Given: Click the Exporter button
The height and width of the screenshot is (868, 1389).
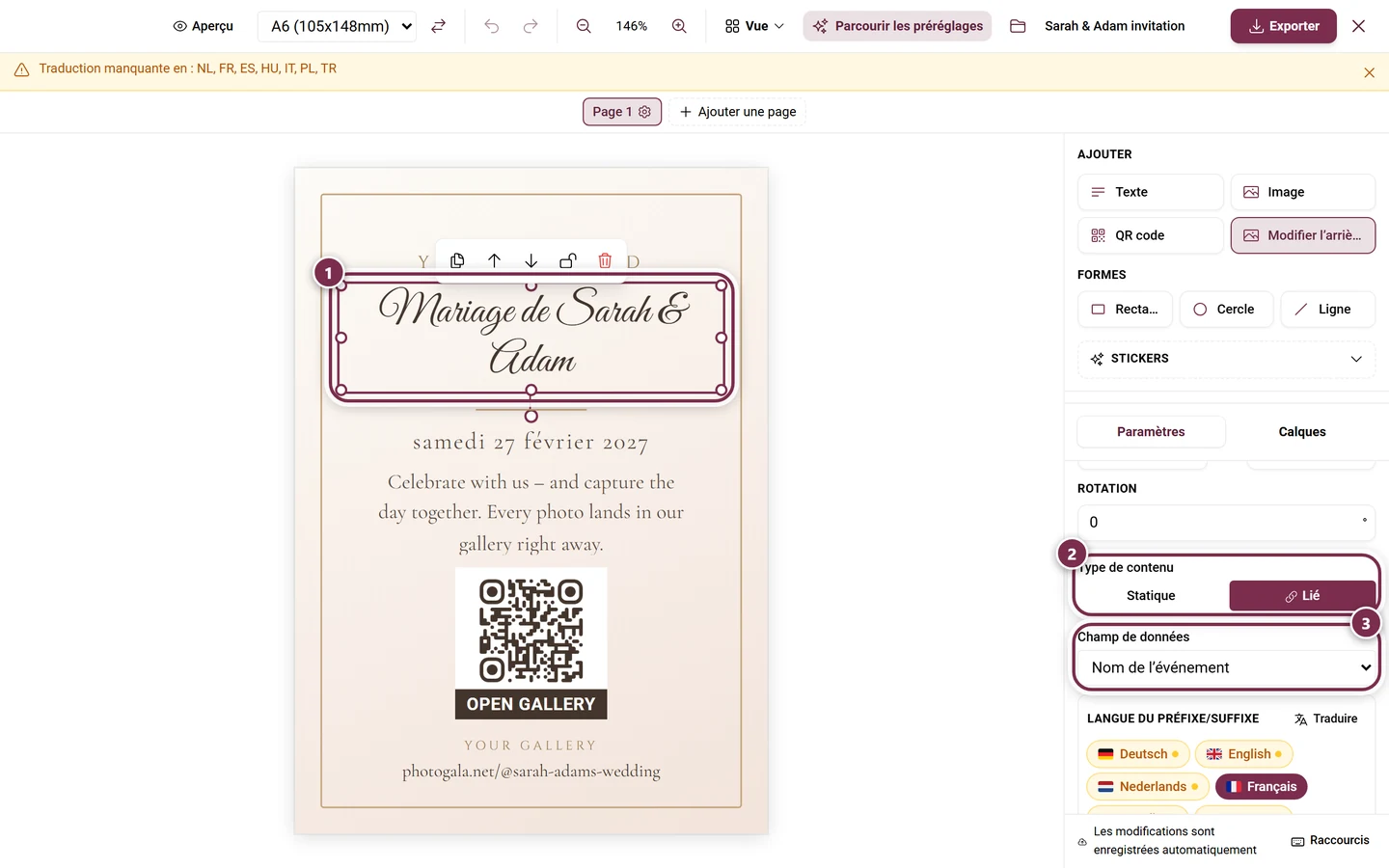Looking at the screenshot, I should click(x=1283, y=26).
